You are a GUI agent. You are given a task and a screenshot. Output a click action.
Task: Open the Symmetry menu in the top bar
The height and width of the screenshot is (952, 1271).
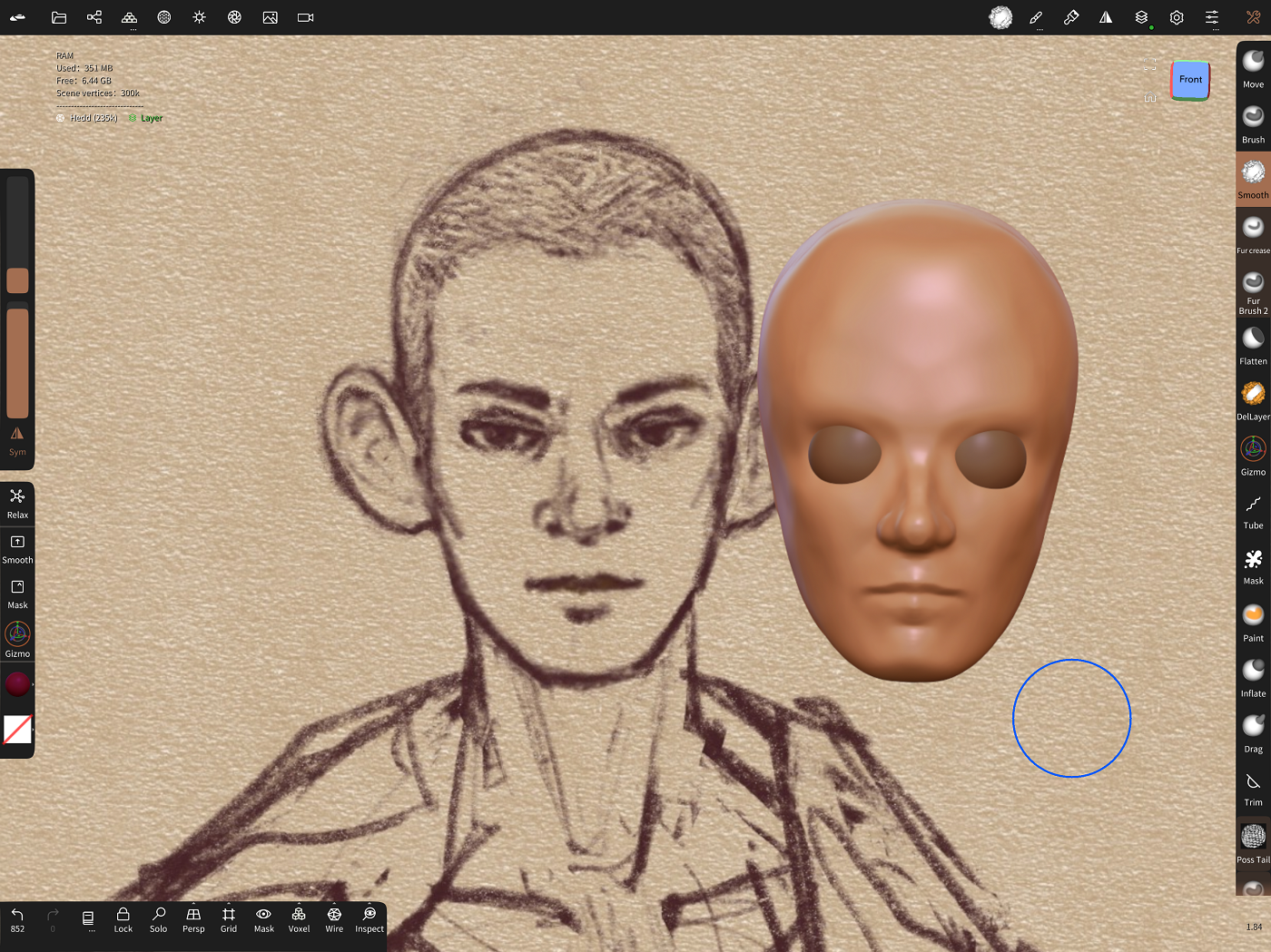pos(1106,17)
